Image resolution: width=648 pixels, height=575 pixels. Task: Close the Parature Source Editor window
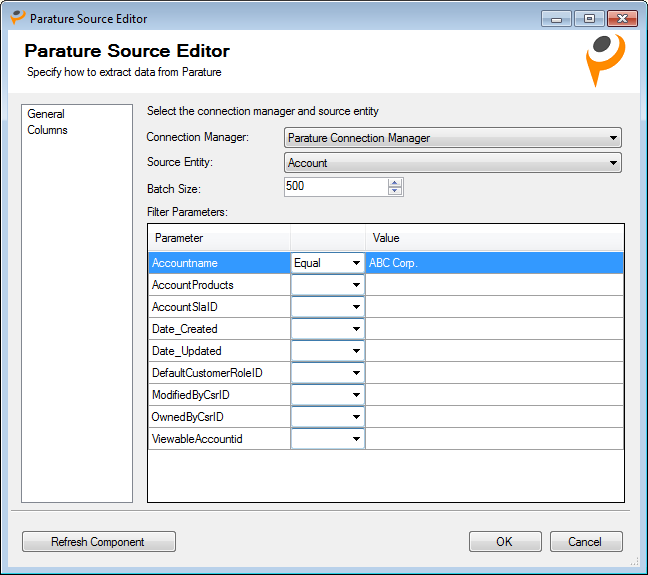point(622,19)
